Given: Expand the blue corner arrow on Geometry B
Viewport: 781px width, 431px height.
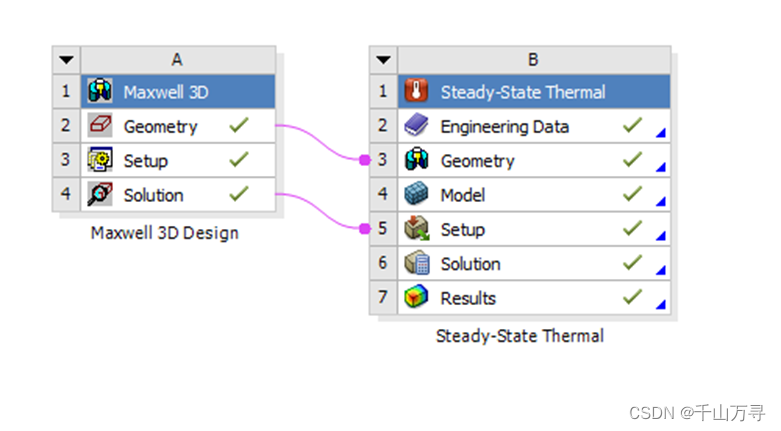Looking at the screenshot, I should [661, 167].
